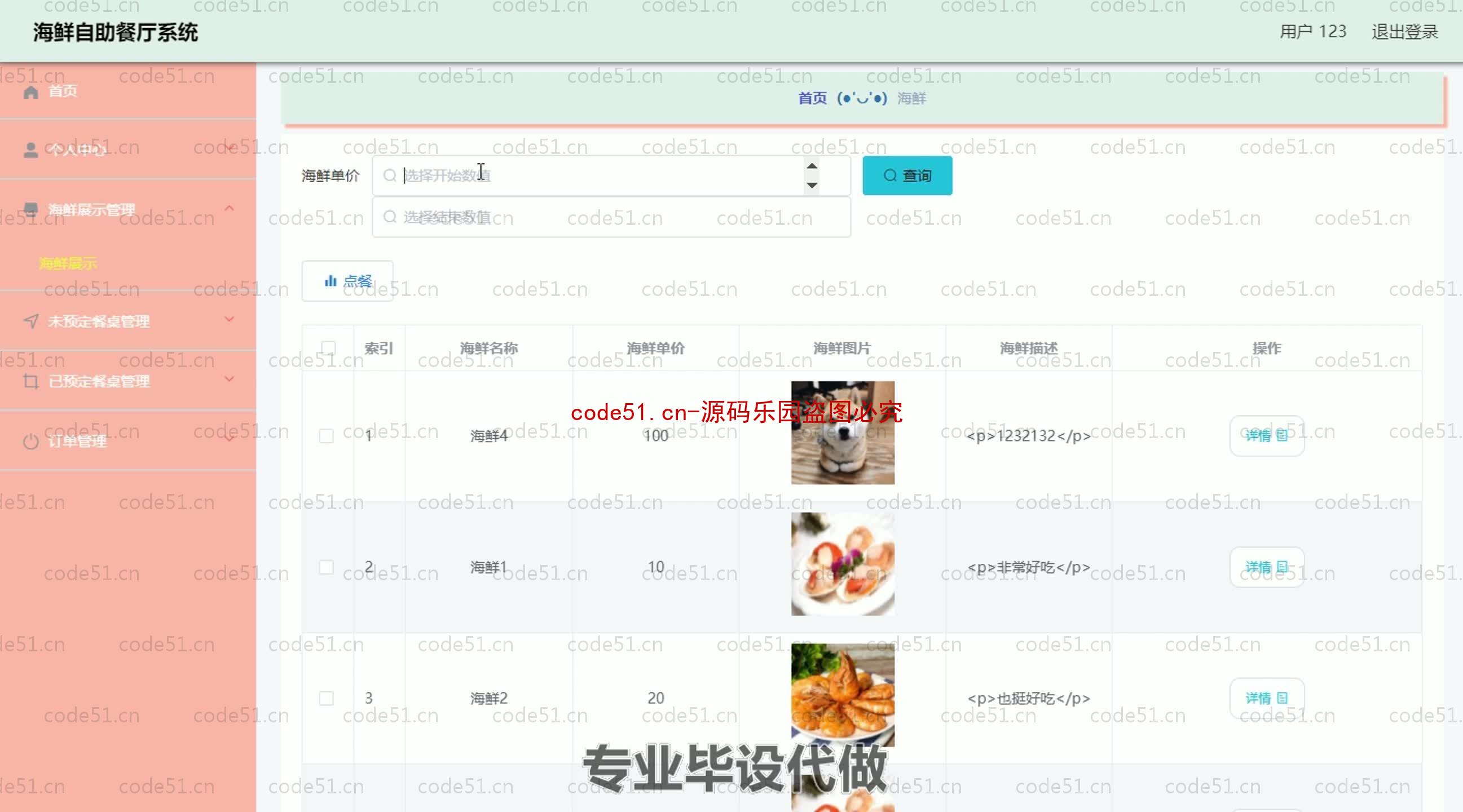1463x812 pixels.
Task: Click the price cell showing 100
Action: (656, 435)
